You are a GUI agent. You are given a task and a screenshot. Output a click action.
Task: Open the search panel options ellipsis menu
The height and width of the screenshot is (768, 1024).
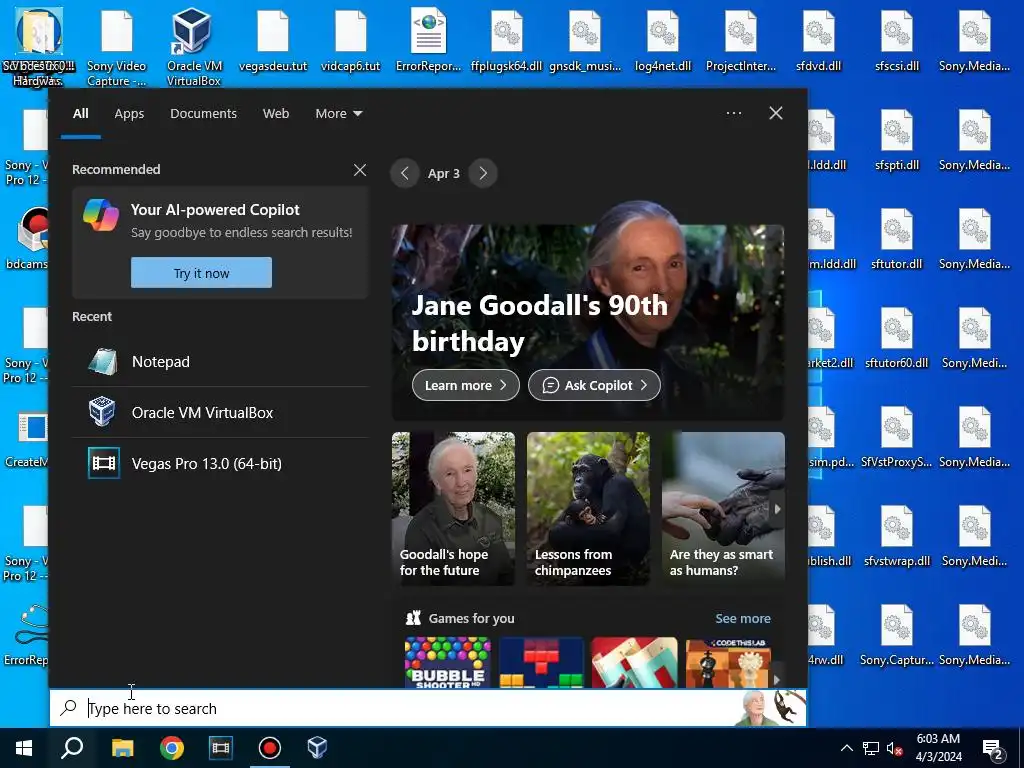tap(734, 113)
